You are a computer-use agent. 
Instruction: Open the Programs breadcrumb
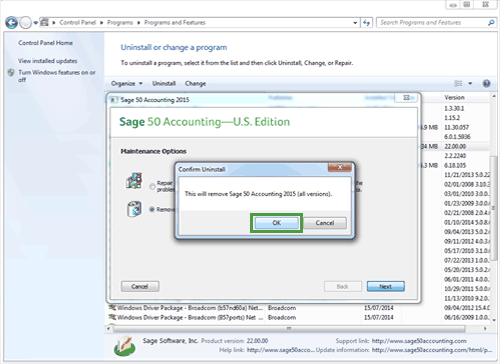120,22
